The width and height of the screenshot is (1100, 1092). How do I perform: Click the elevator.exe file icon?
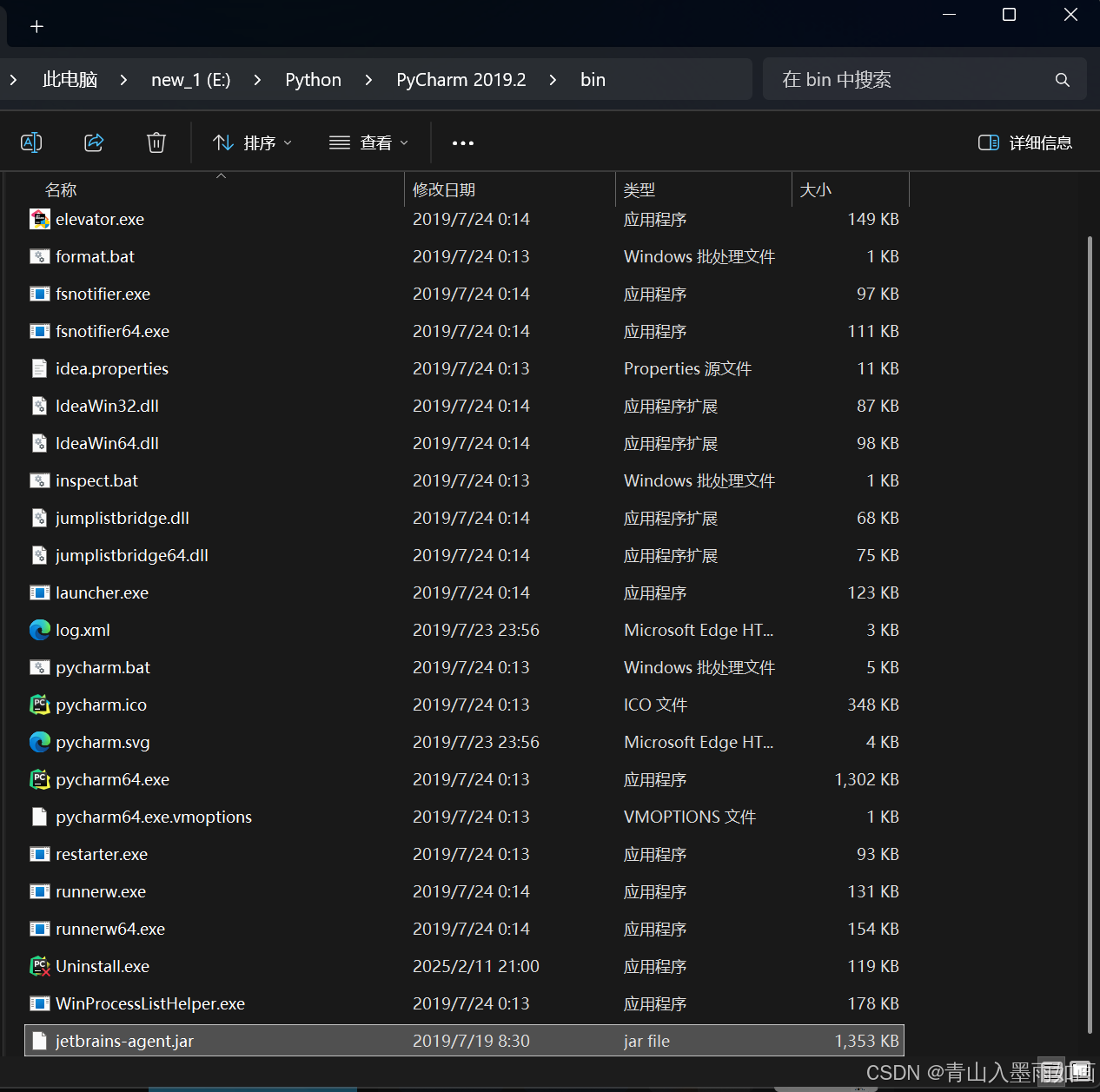coord(40,219)
